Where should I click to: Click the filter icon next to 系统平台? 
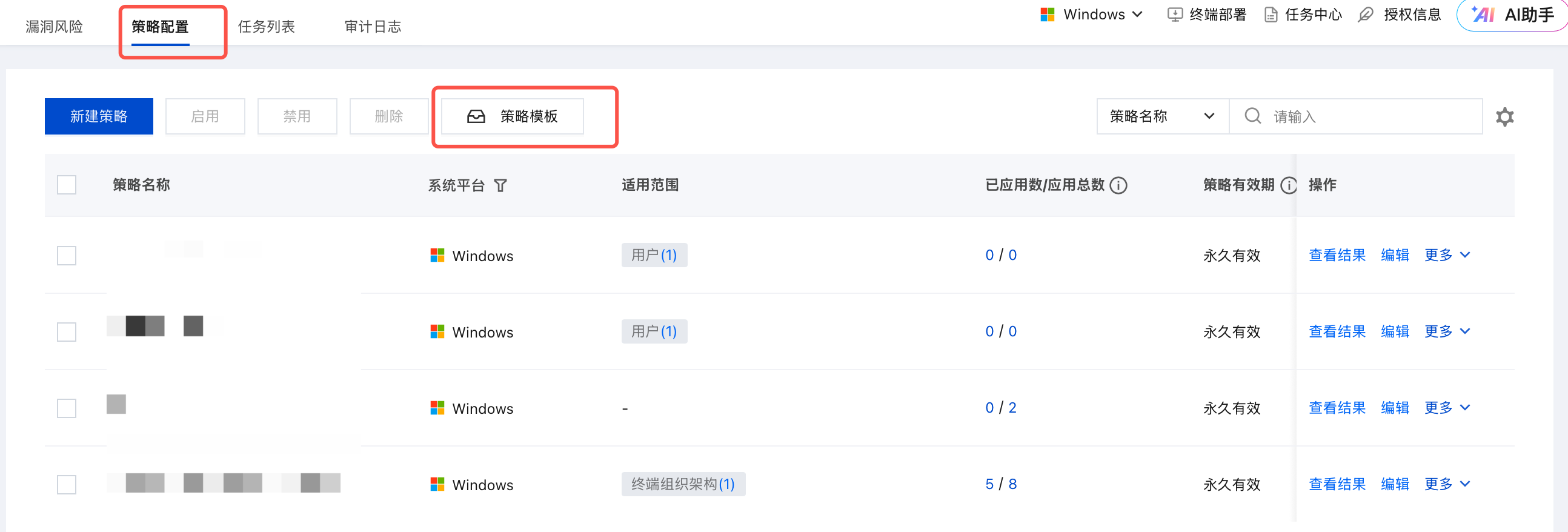(500, 185)
